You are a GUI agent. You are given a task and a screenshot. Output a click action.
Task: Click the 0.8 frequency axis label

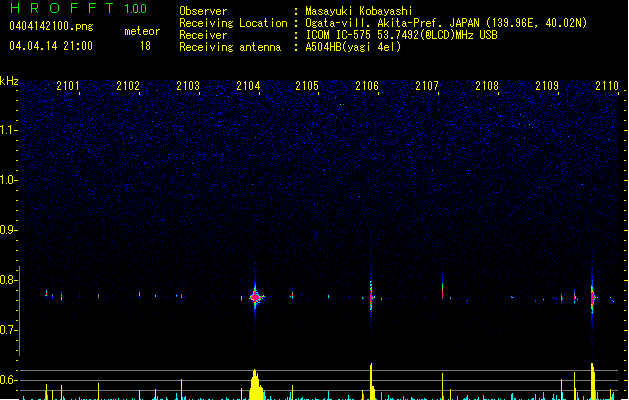(9, 280)
